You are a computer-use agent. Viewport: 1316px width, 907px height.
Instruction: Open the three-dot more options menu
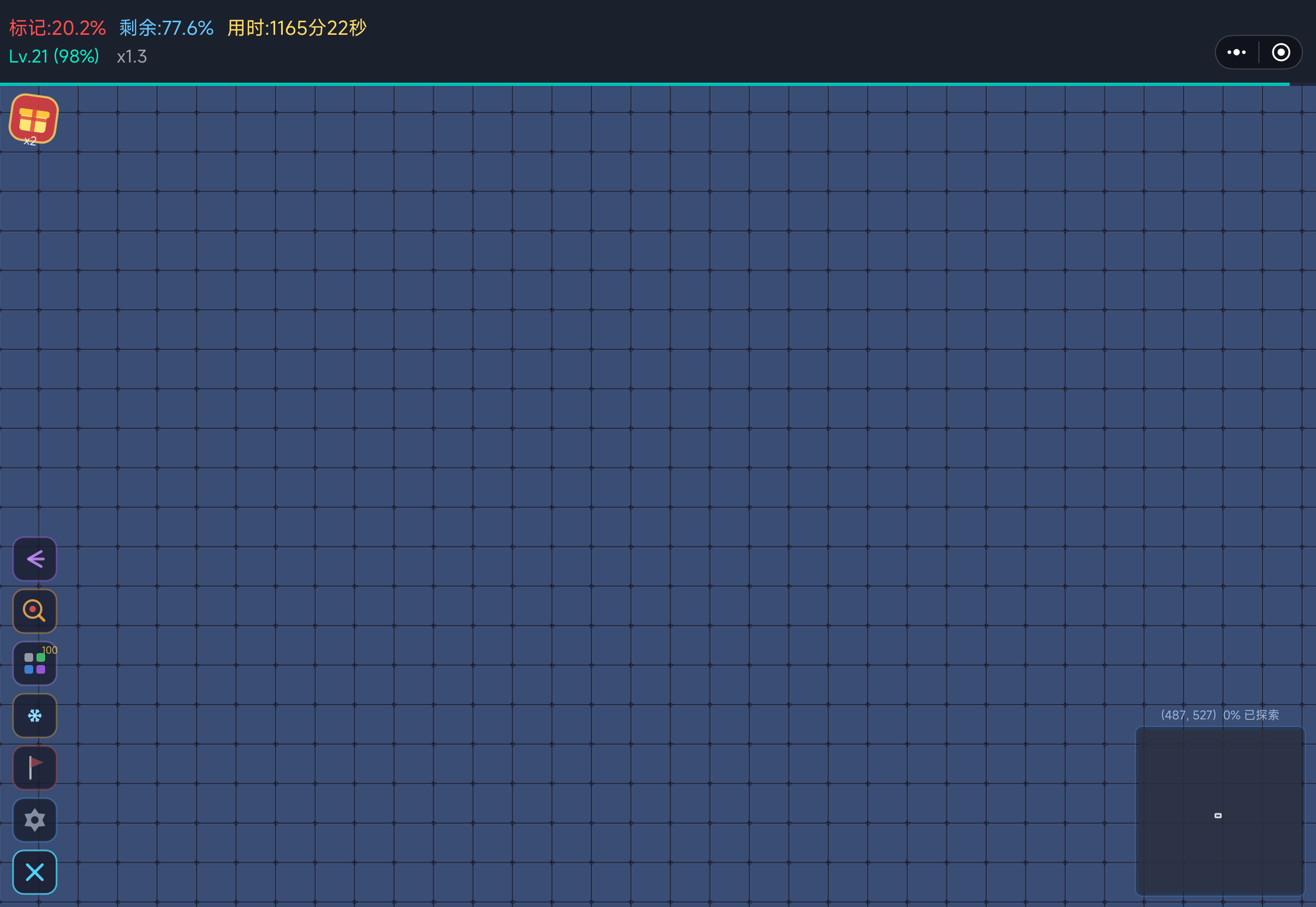click(1237, 52)
